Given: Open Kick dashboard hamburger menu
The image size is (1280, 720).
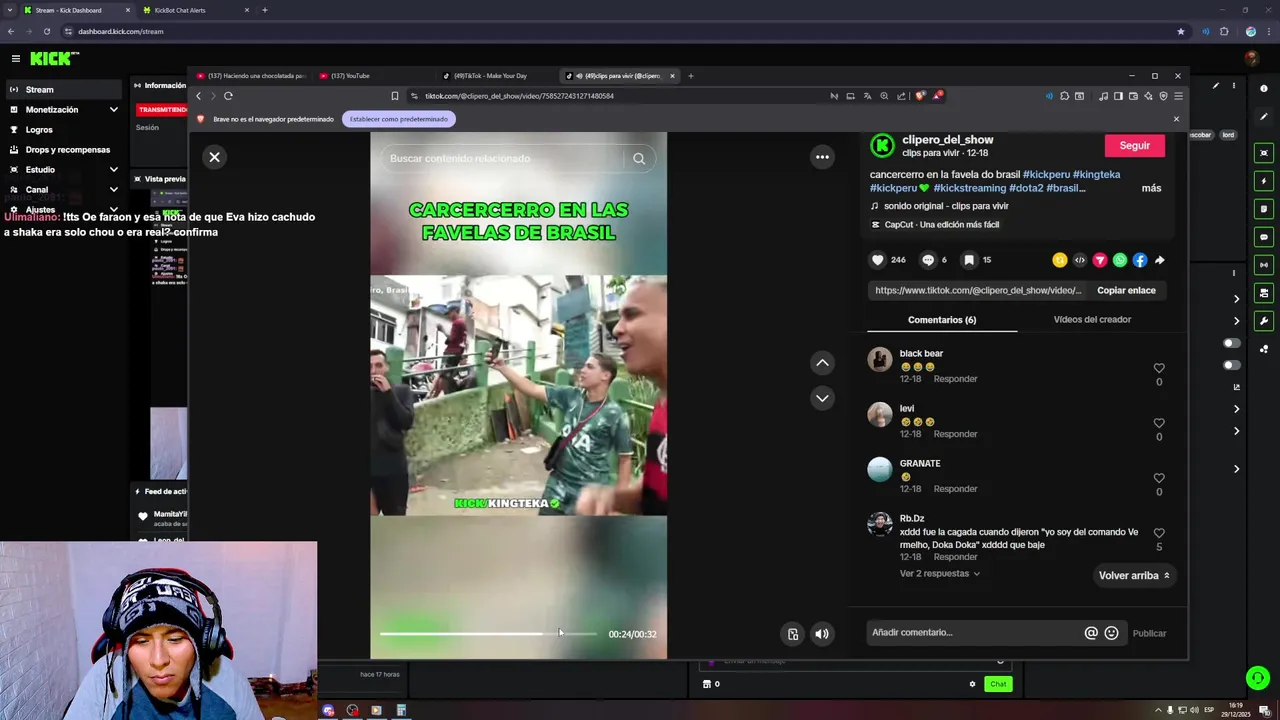Looking at the screenshot, I should pos(15,59).
